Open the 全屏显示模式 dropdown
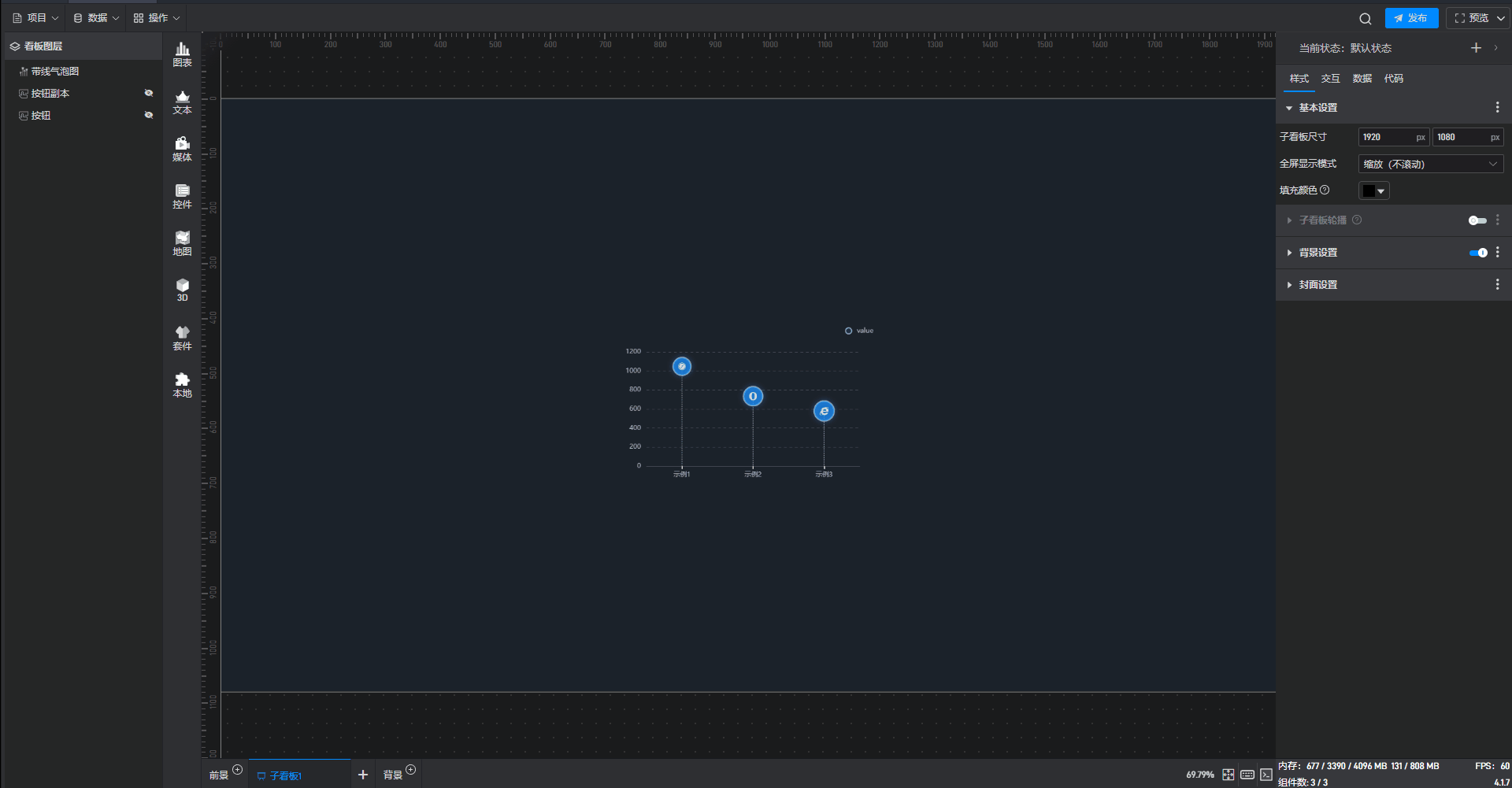 pyautogui.click(x=1431, y=164)
